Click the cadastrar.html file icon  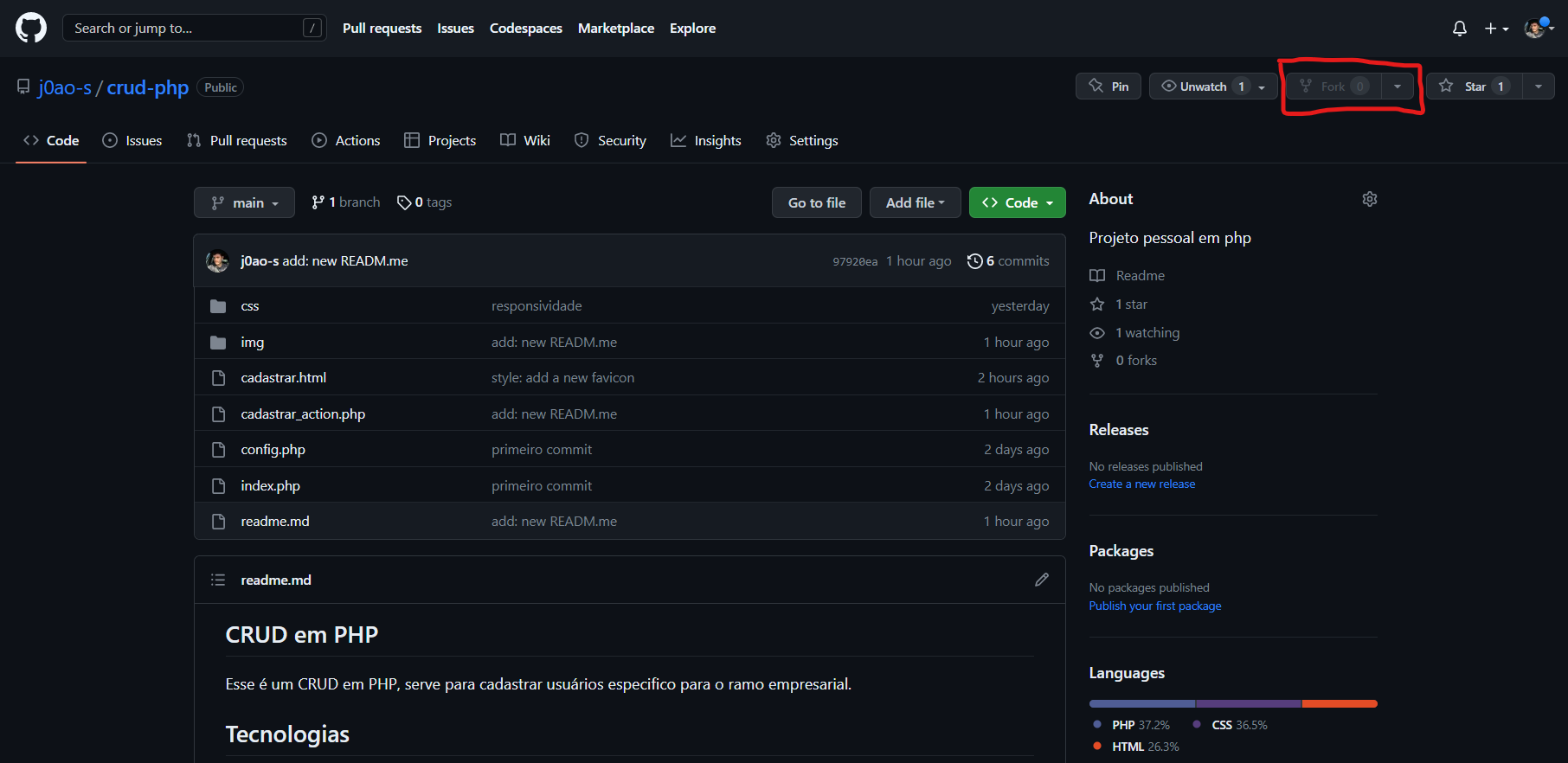(218, 378)
